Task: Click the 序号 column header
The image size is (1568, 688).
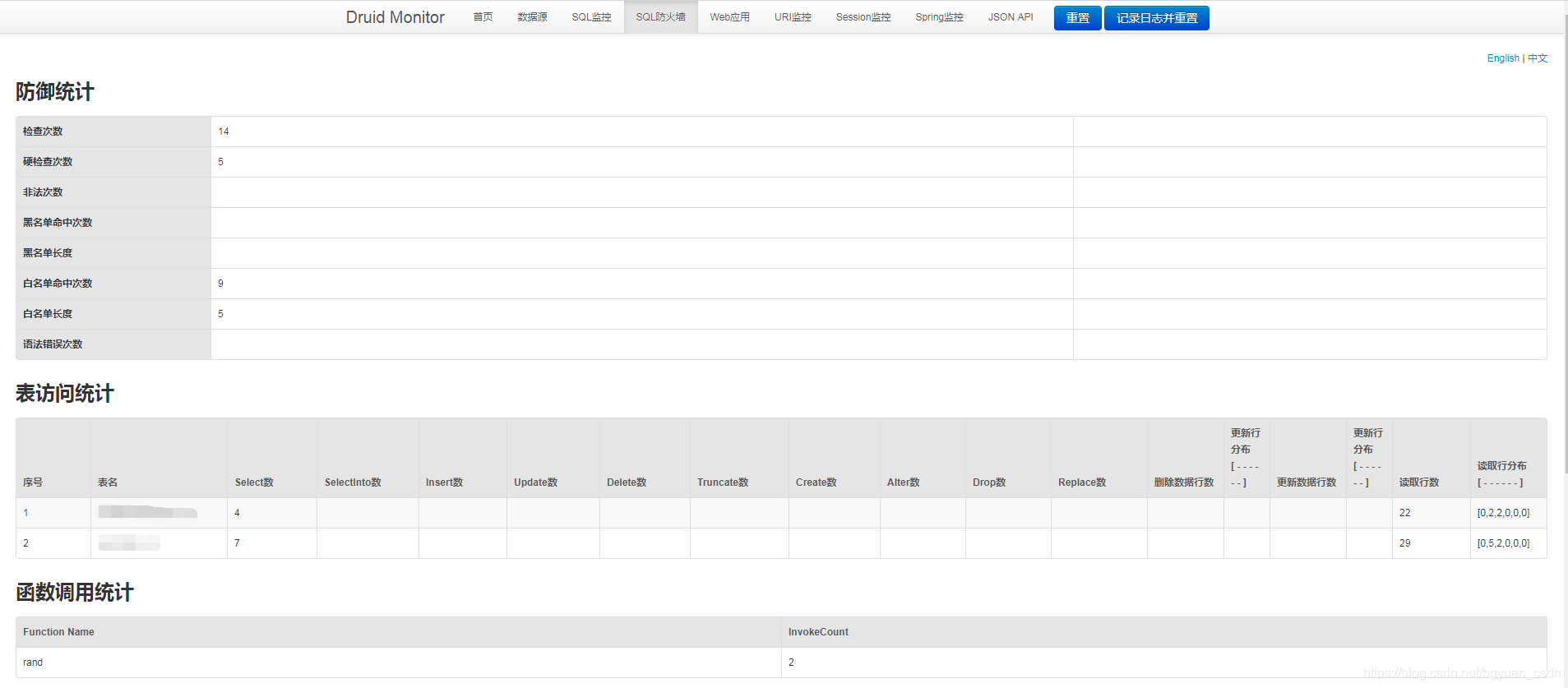Action: 33,483
